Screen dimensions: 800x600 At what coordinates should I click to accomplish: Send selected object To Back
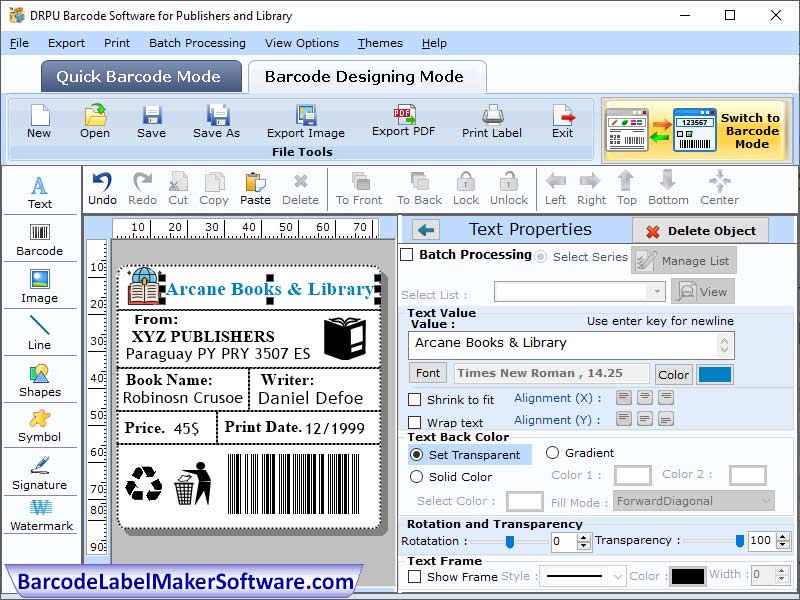[x=418, y=188]
